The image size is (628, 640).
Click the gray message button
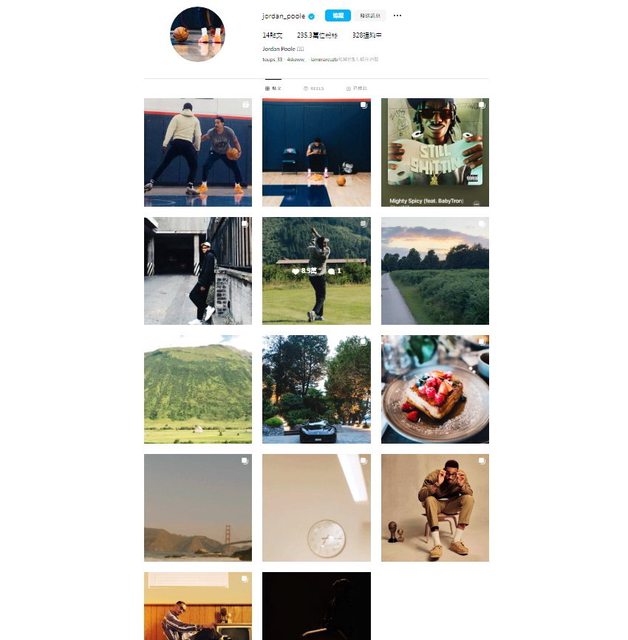[x=370, y=16]
